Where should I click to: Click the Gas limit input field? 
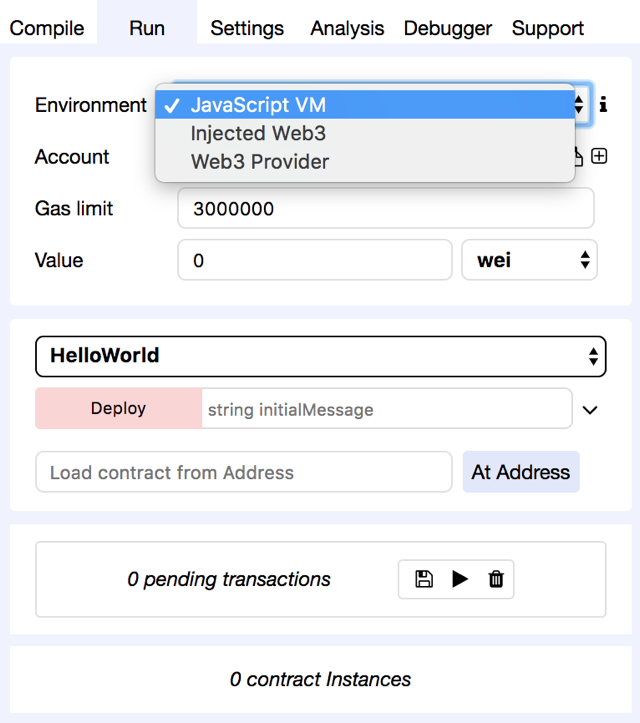pyautogui.click(x=385, y=209)
